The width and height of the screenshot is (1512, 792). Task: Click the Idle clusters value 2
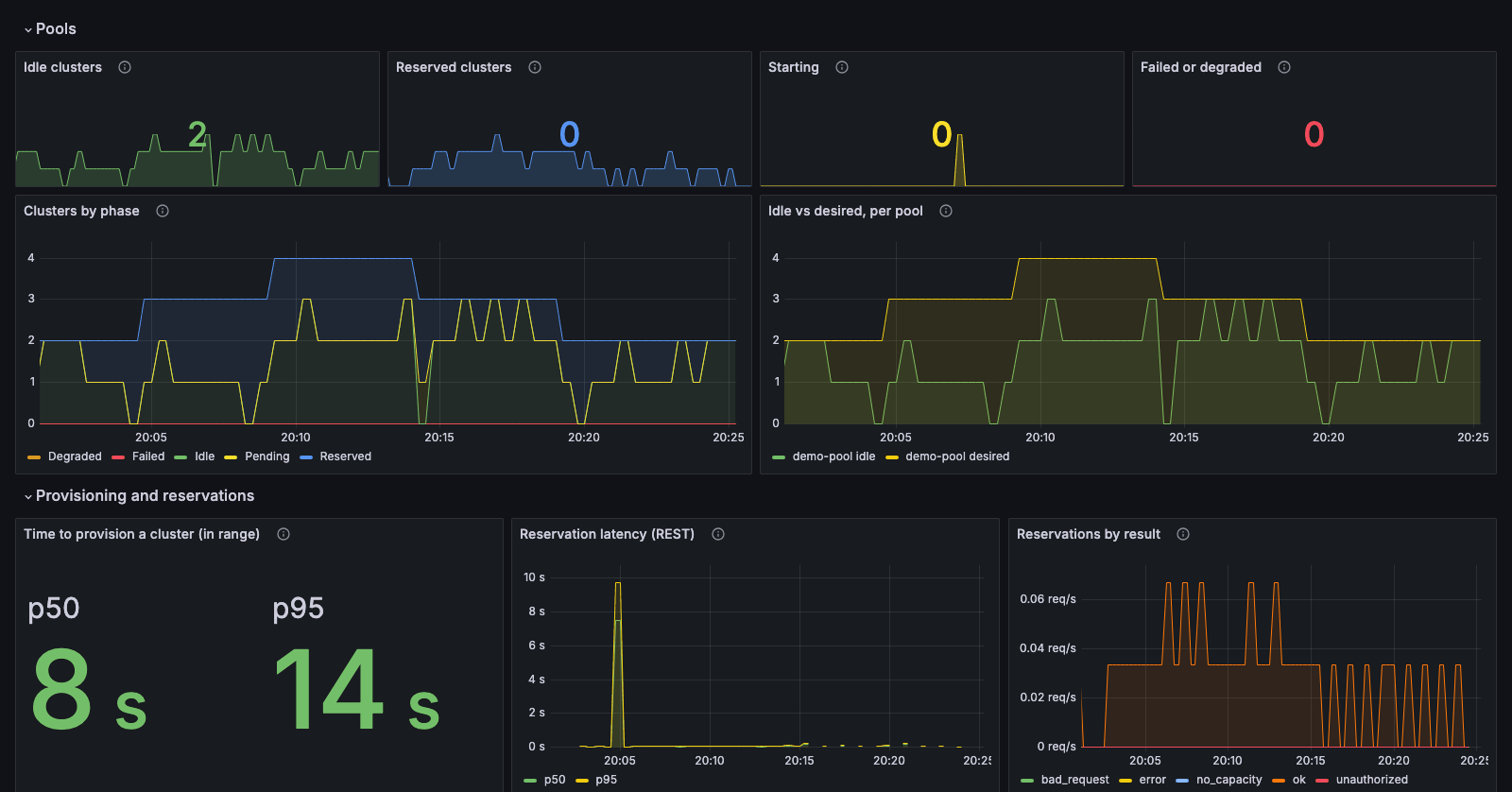[x=197, y=134]
